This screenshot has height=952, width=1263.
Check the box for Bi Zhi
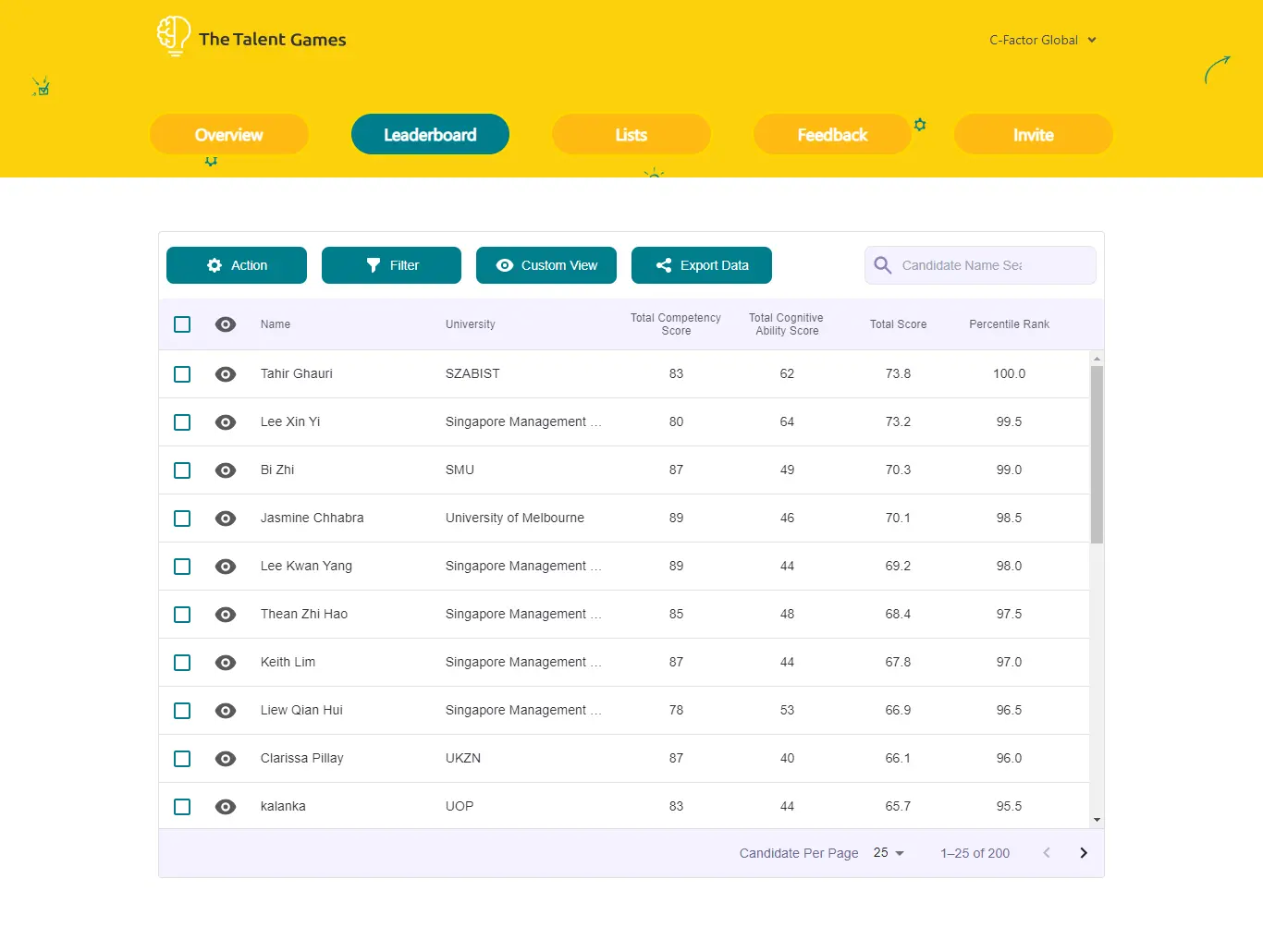point(182,470)
